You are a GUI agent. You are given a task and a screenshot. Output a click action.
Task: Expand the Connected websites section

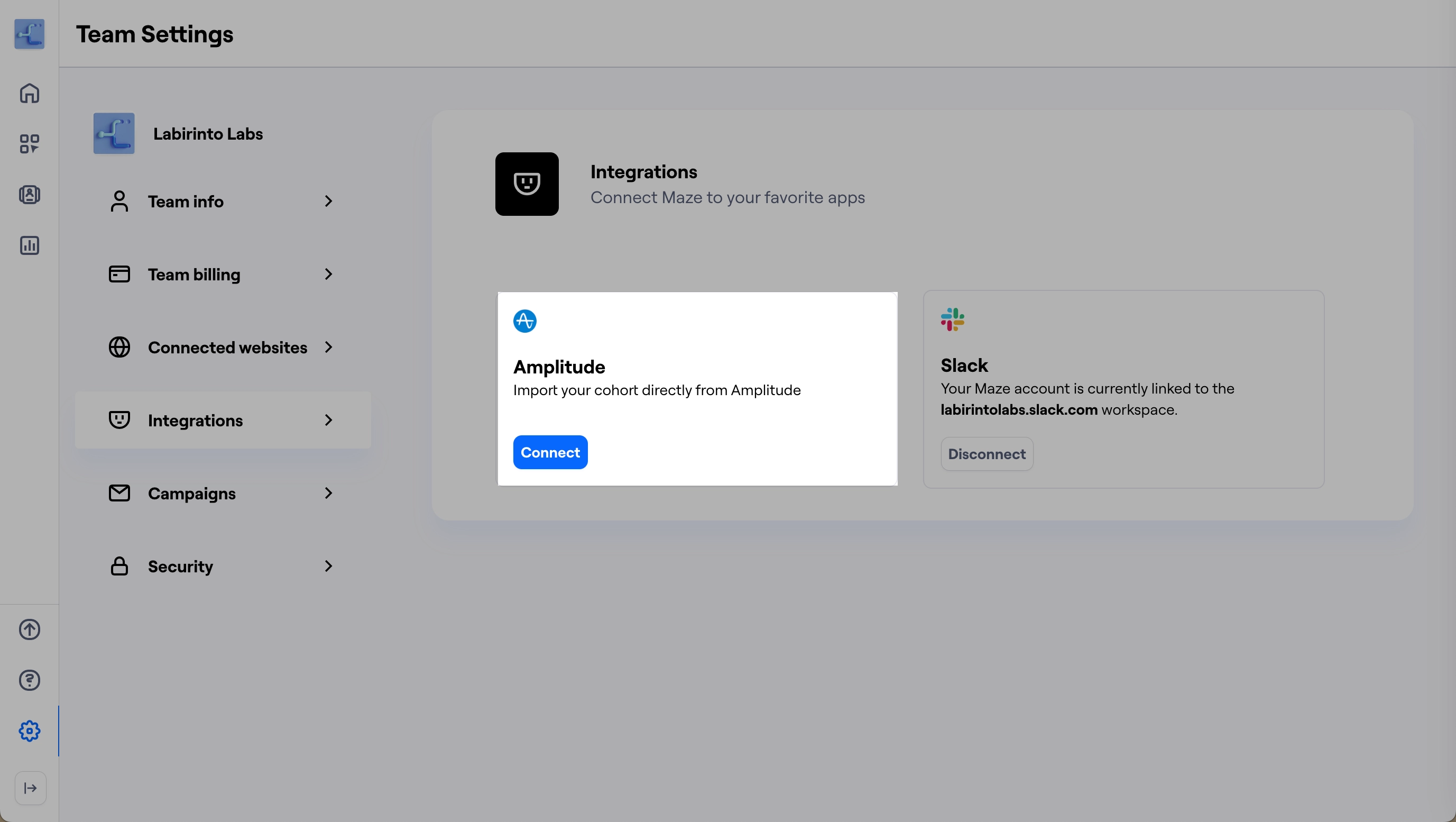[223, 347]
